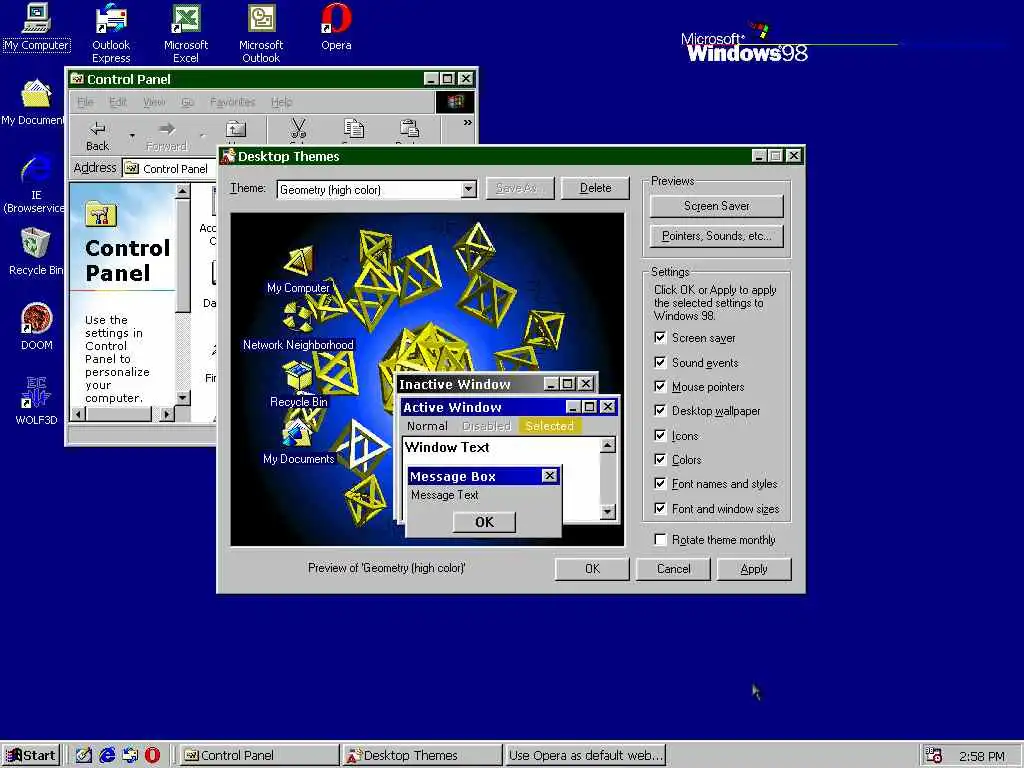Expand the Back button history arrow

132,136
